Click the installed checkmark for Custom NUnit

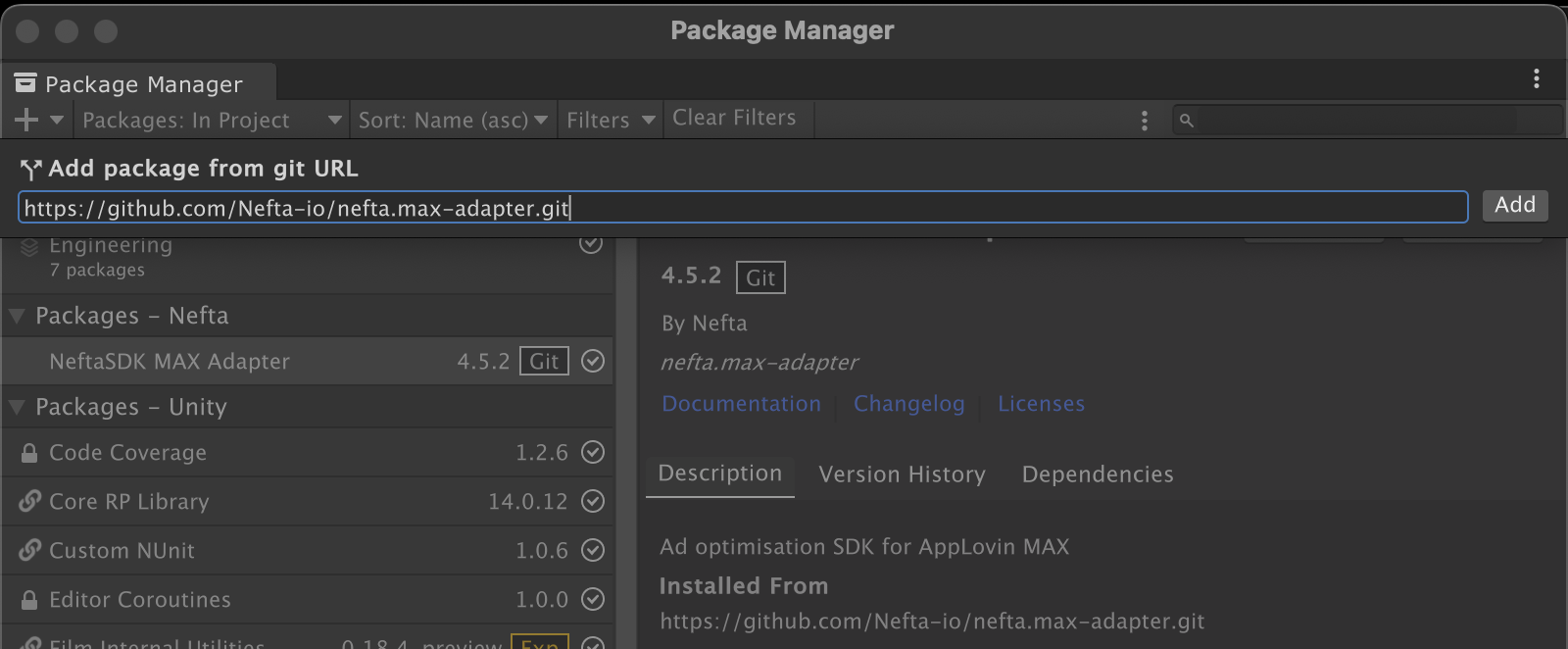point(592,550)
